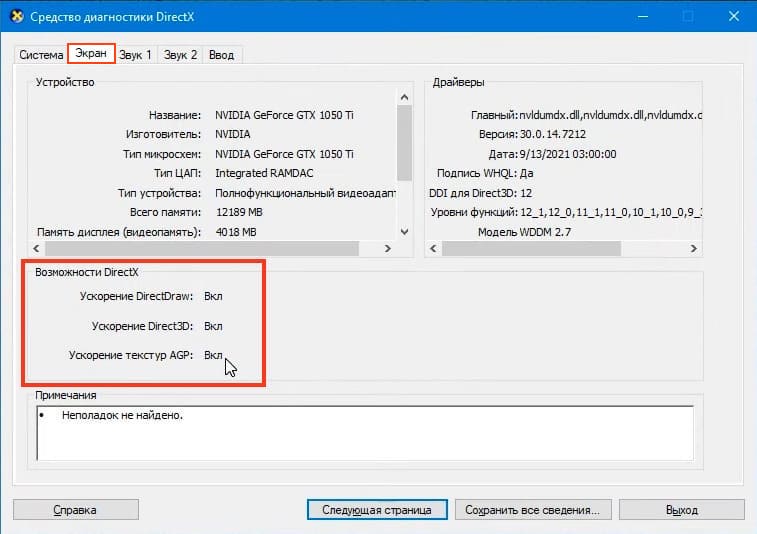The image size is (757, 534).
Task: Click the 'Память дисплея (видеопамять)' label
Action: coord(119,232)
